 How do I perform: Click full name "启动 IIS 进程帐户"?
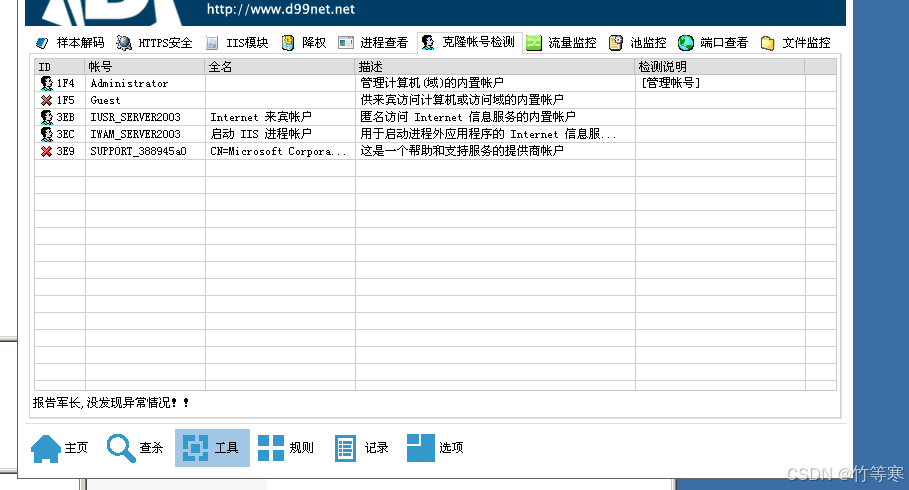tap(261, 135)
